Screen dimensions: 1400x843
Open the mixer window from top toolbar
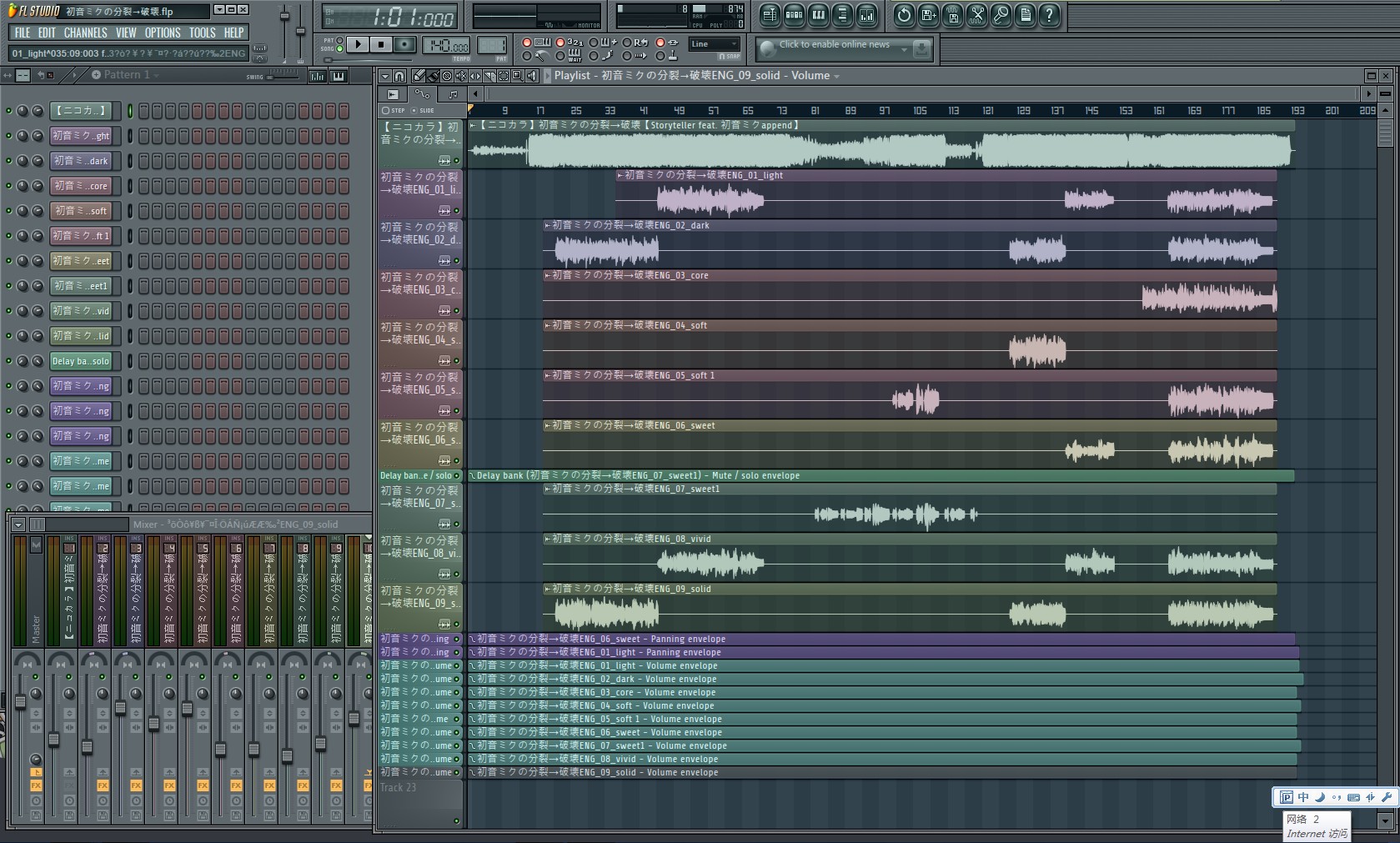coord(866,14)
